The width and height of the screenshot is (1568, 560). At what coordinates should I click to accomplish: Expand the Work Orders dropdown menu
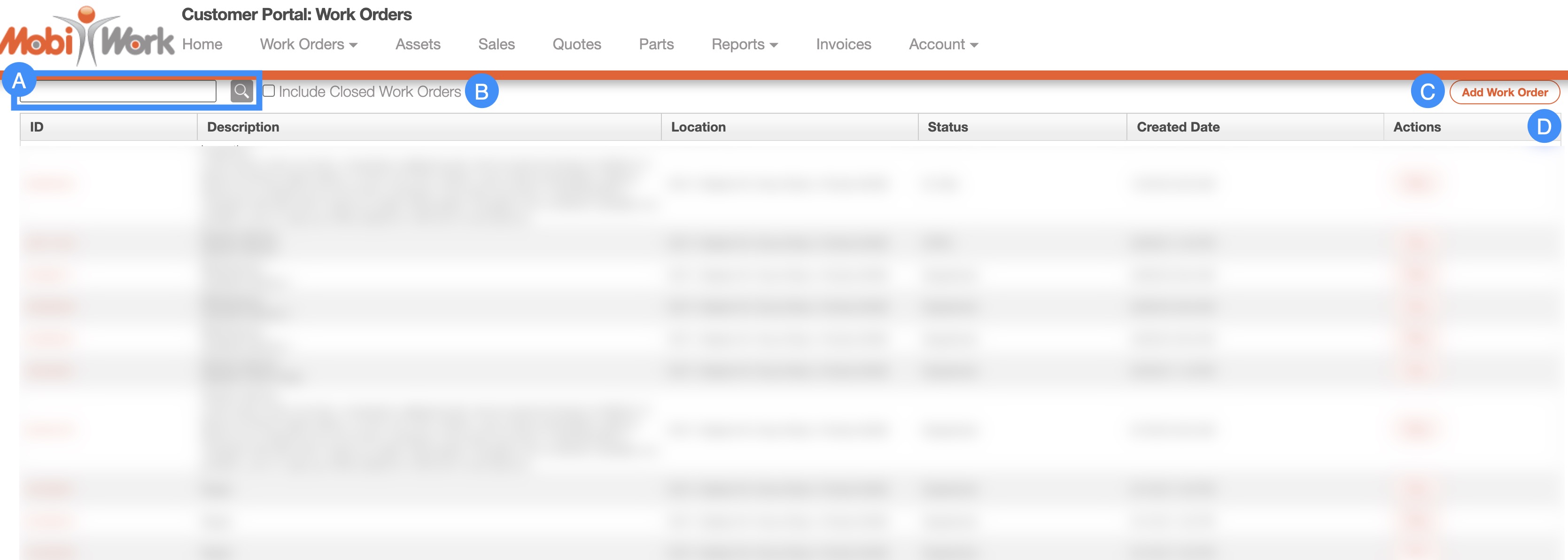pos(308,45)
